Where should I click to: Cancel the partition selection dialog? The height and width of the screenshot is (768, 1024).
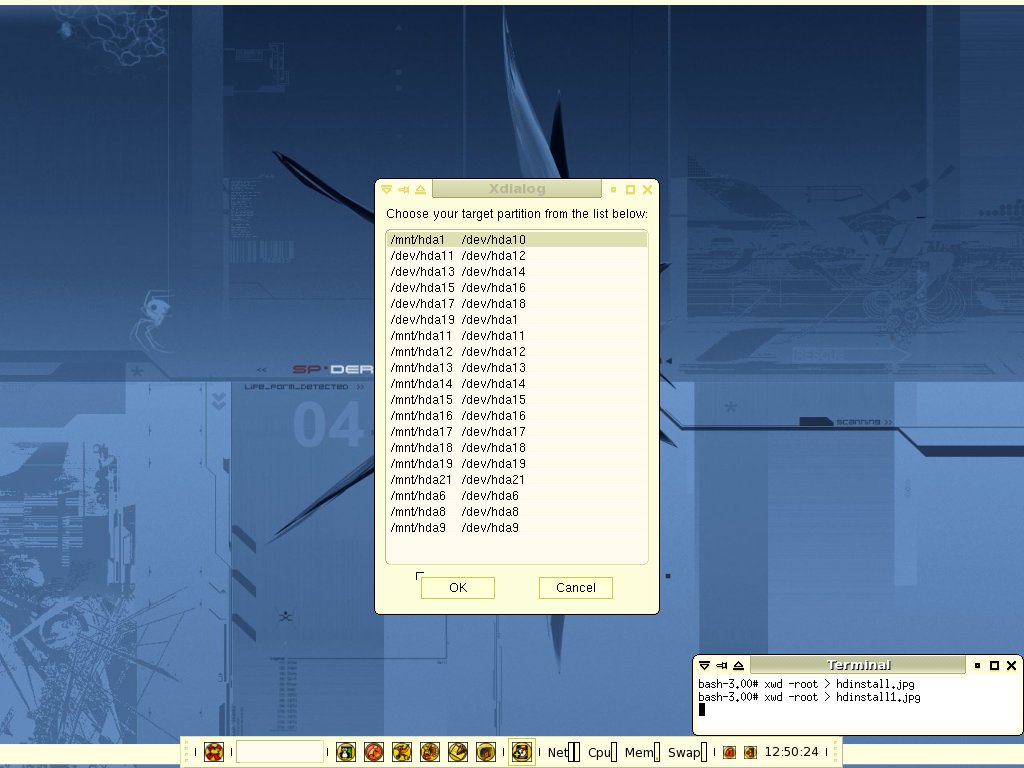[575, 588]
